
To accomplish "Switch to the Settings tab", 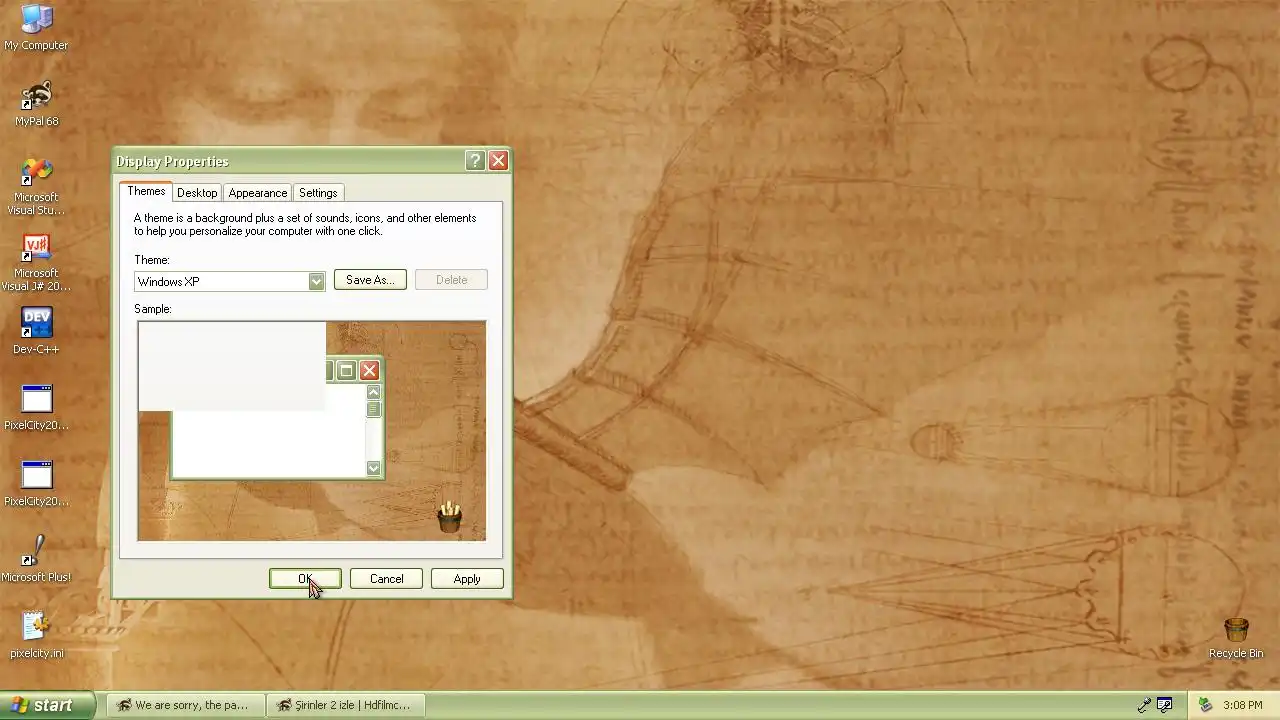I will pyautogui.click(x=318, y=193).
